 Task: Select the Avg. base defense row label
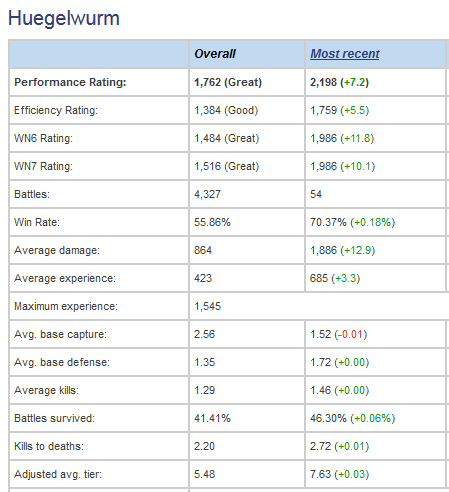tap(62, 362)
